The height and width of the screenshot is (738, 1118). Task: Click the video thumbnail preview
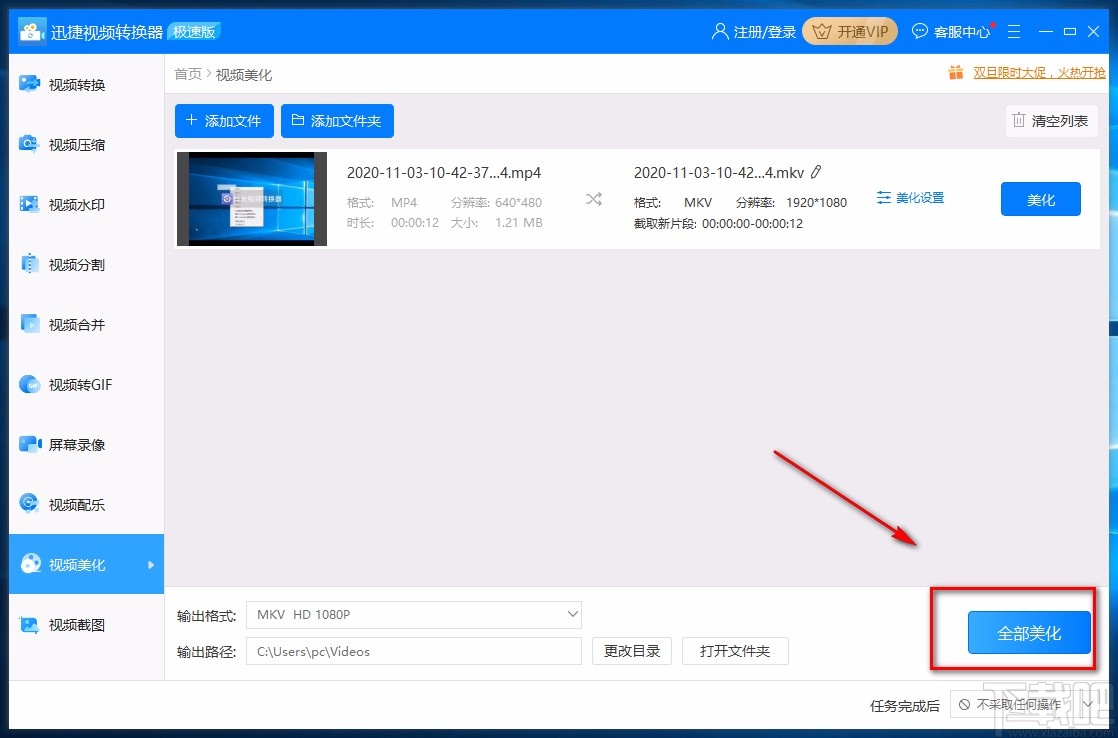point(251,198)
